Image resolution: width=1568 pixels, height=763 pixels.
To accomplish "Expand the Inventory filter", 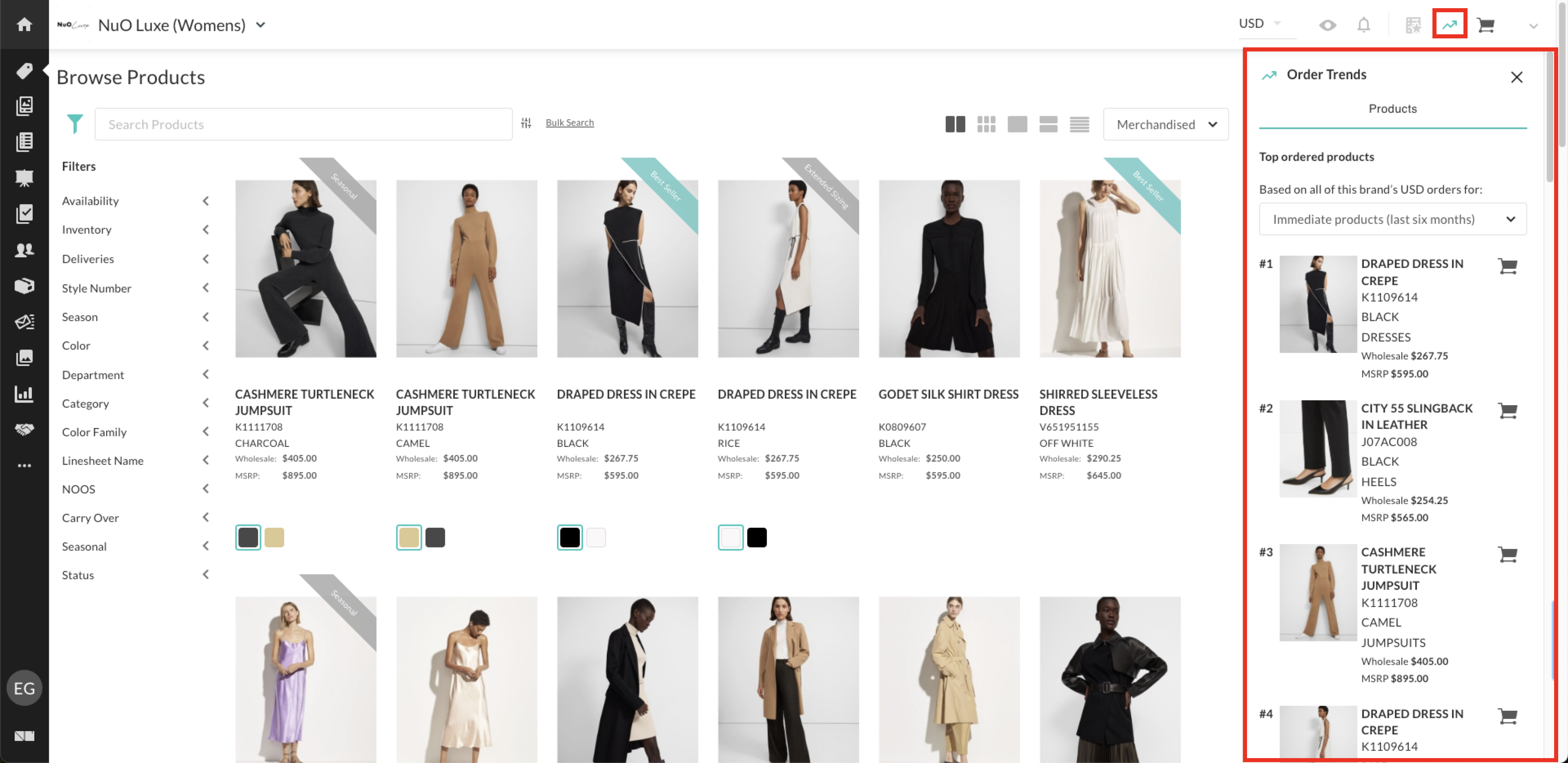I will tap(135, 230).
